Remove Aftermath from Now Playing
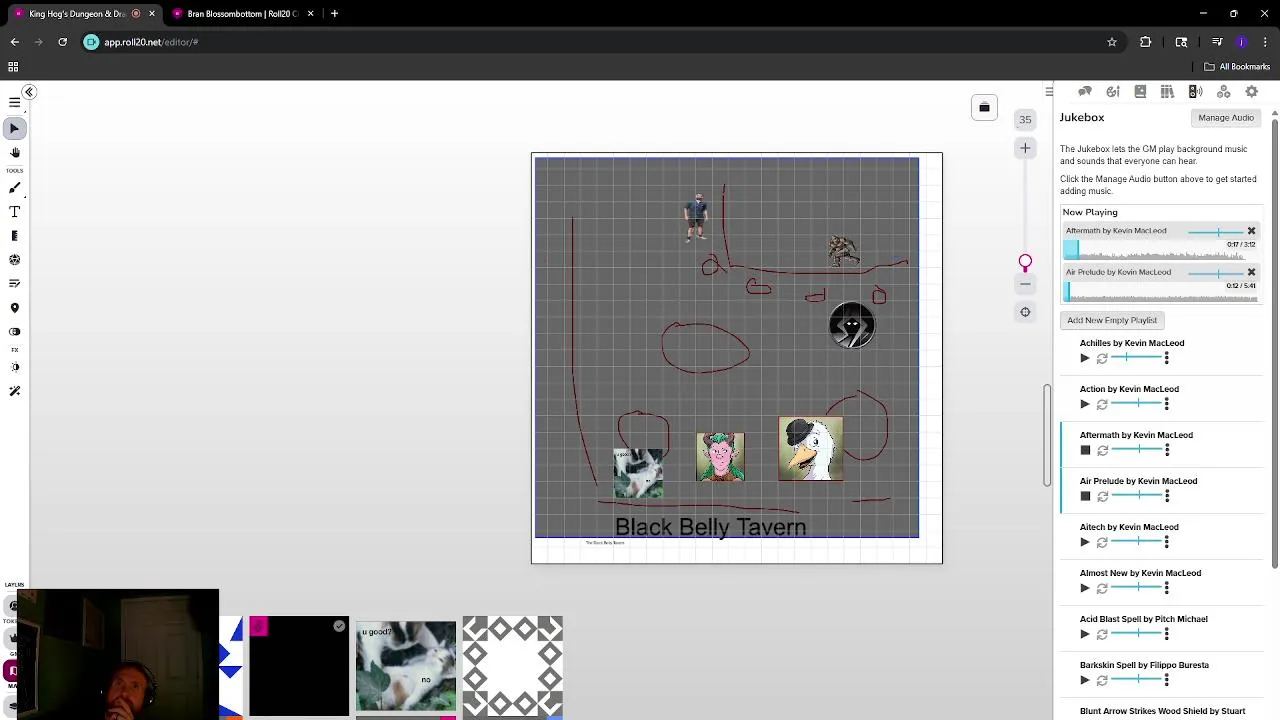This screenshot has height=720, width=1280. point(1251,231)
